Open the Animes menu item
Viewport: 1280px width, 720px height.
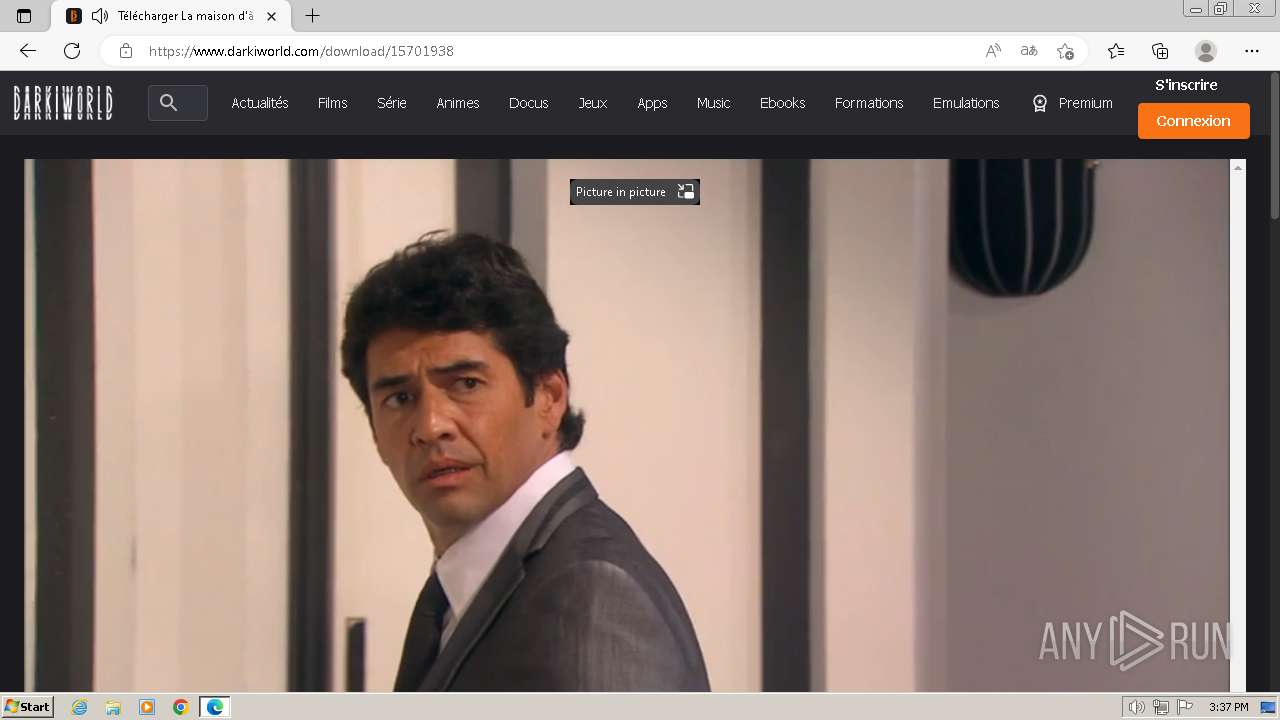[x=458, y=103]
